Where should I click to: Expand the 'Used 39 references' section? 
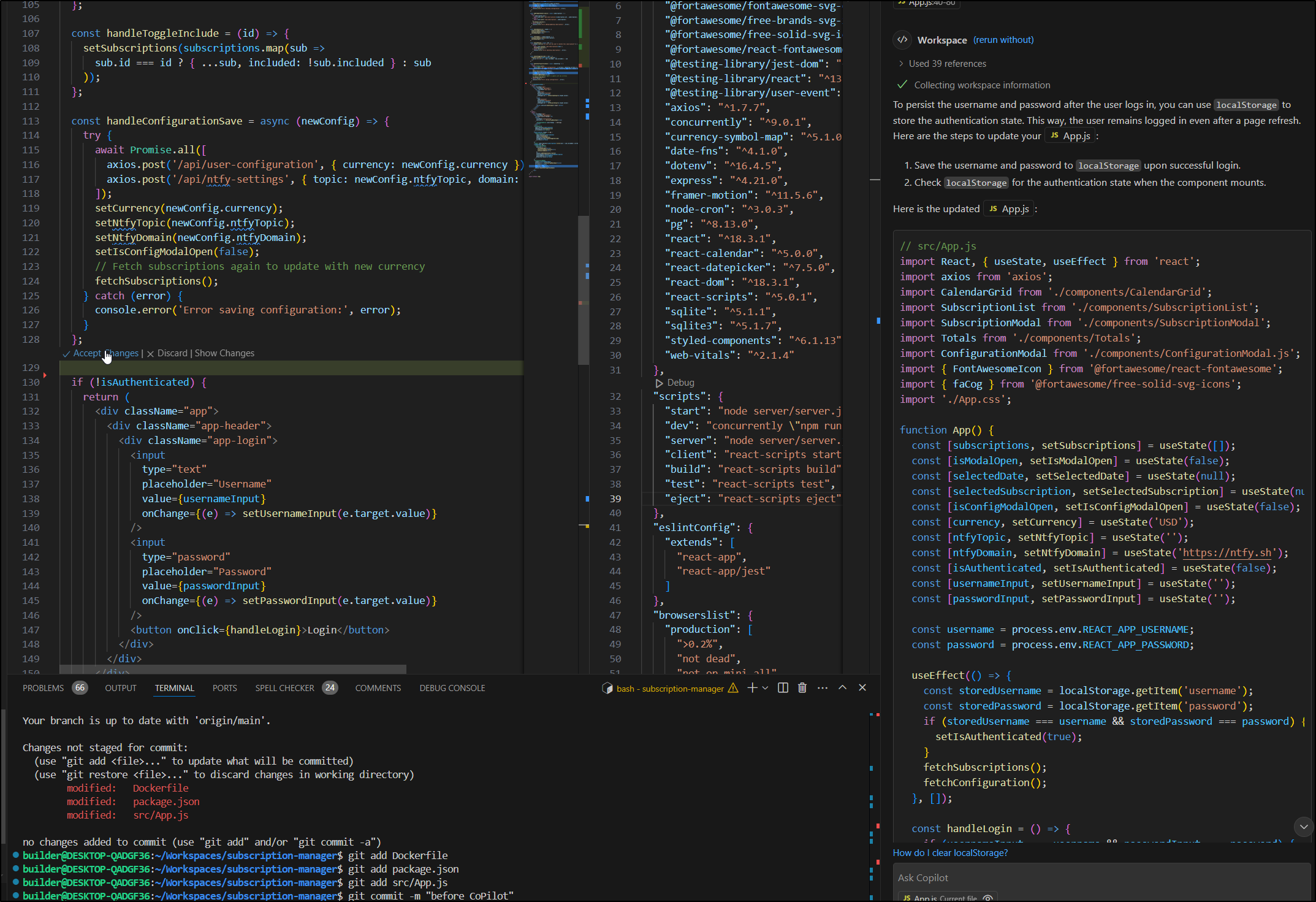coord(942,64)
